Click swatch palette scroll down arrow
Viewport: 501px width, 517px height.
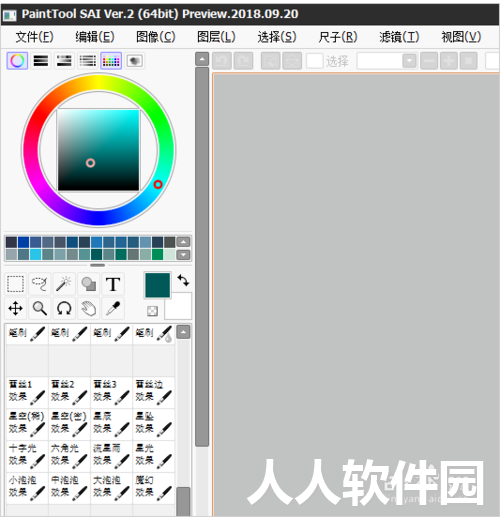point(183,255)
